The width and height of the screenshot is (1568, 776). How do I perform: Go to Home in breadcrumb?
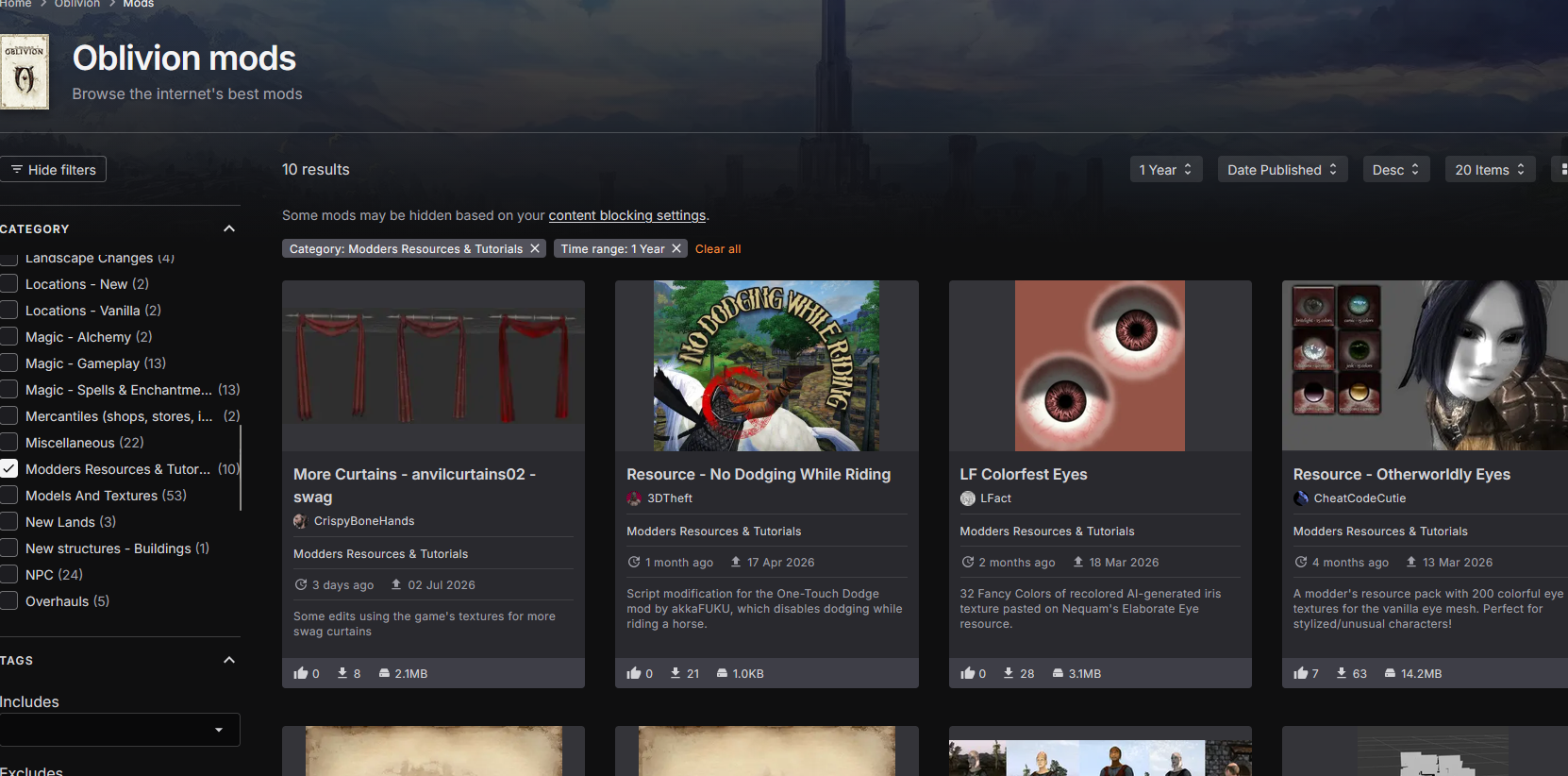click(x=16, y=4)
